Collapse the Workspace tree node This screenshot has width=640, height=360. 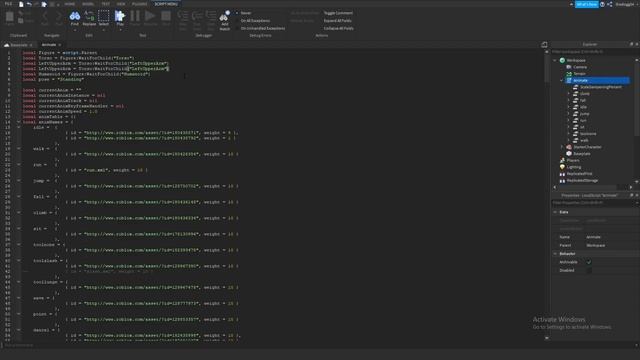[x=555, y=60]
